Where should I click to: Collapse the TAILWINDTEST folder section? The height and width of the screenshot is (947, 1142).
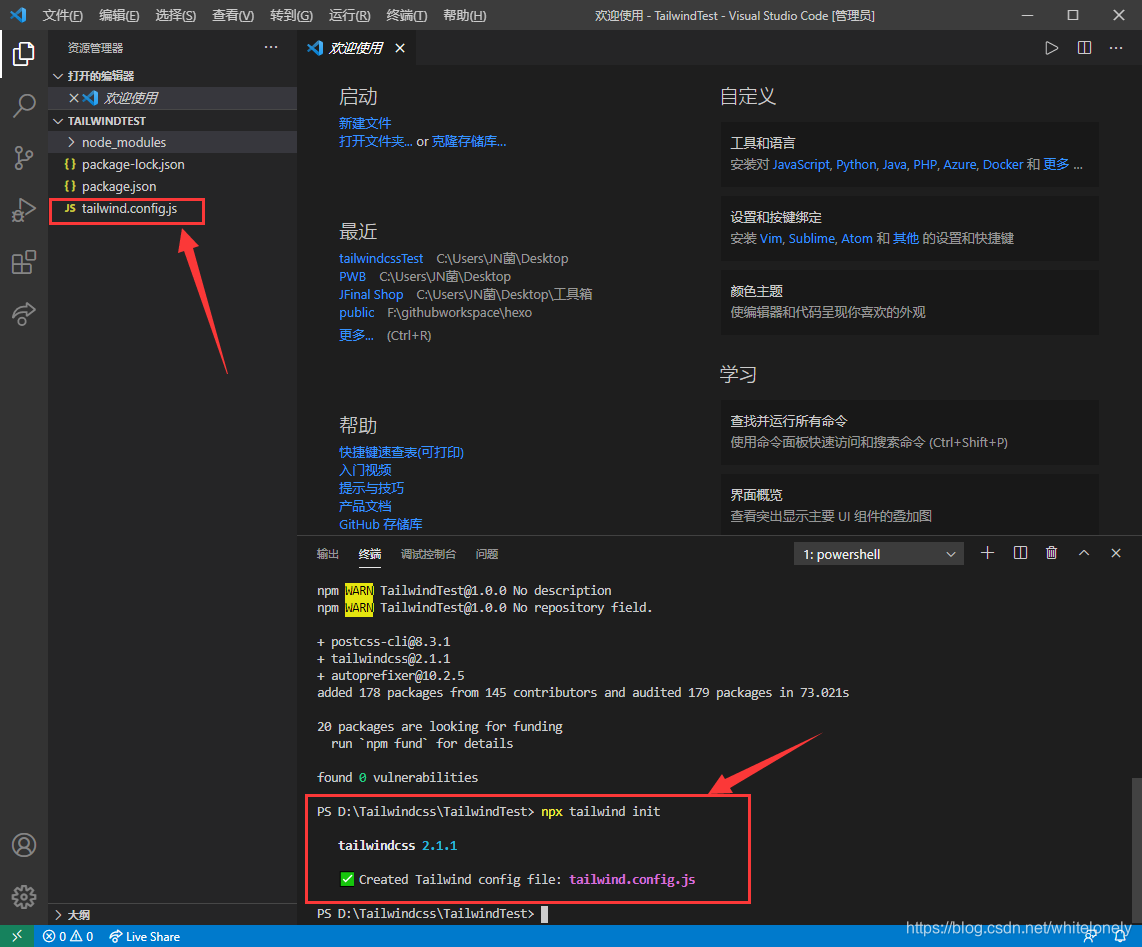(x=172, y=121)
